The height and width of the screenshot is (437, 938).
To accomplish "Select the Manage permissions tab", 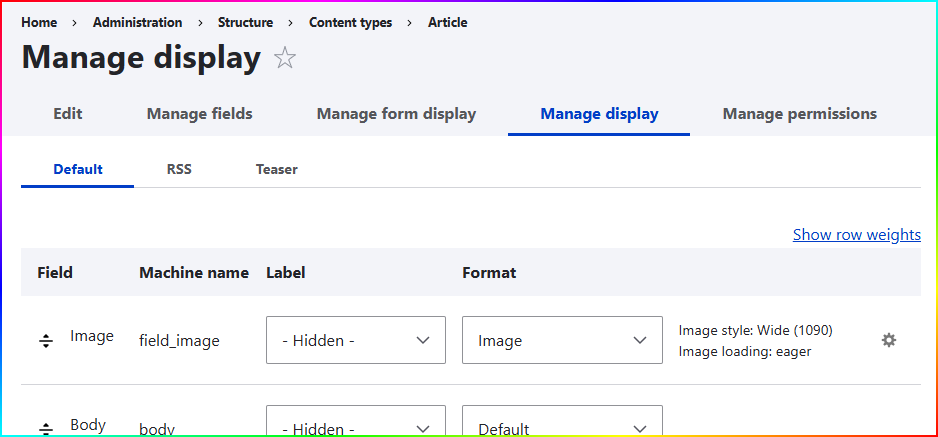I will tap(799, 114).
